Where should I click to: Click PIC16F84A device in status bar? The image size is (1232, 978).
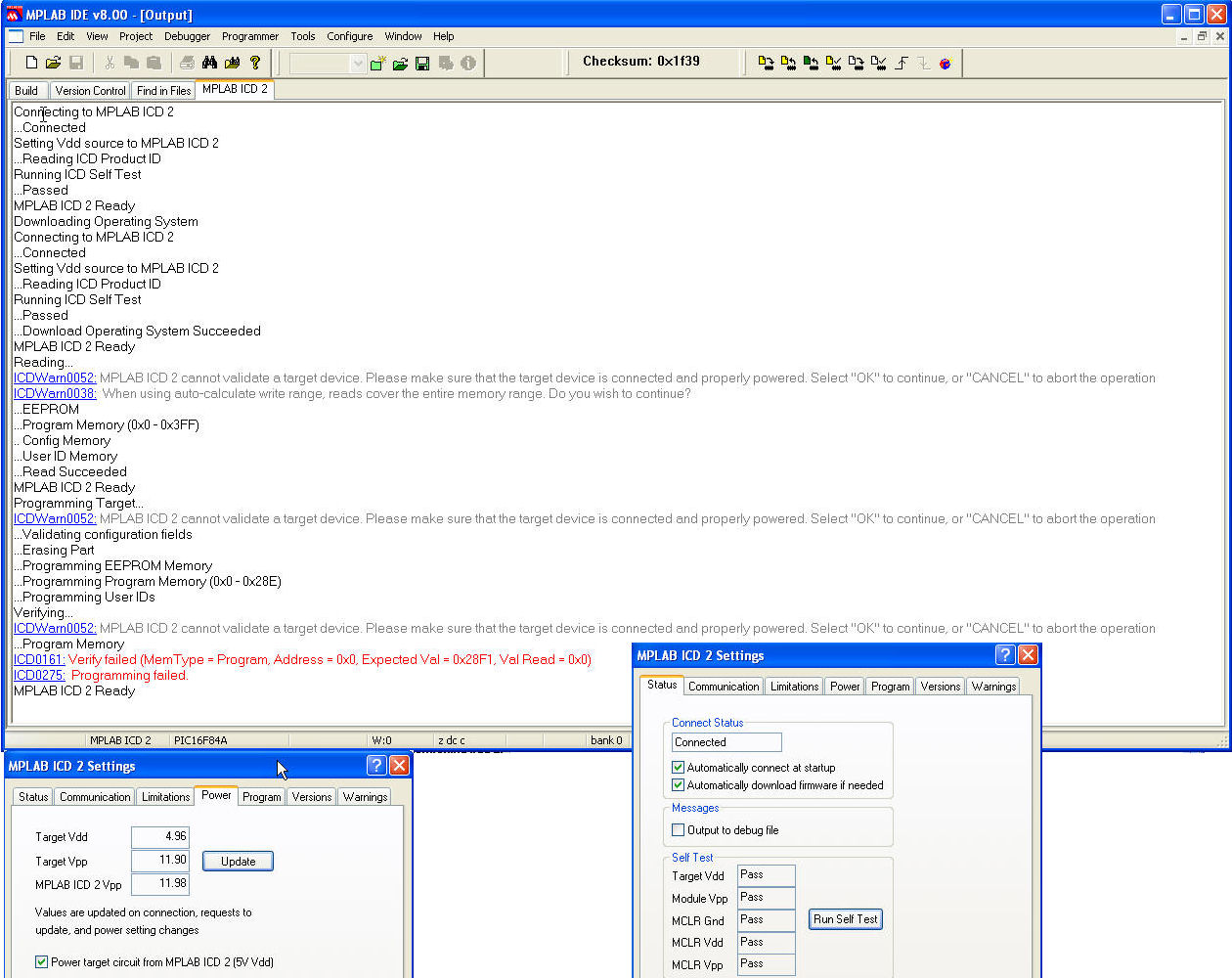click(x=200, y=740)
